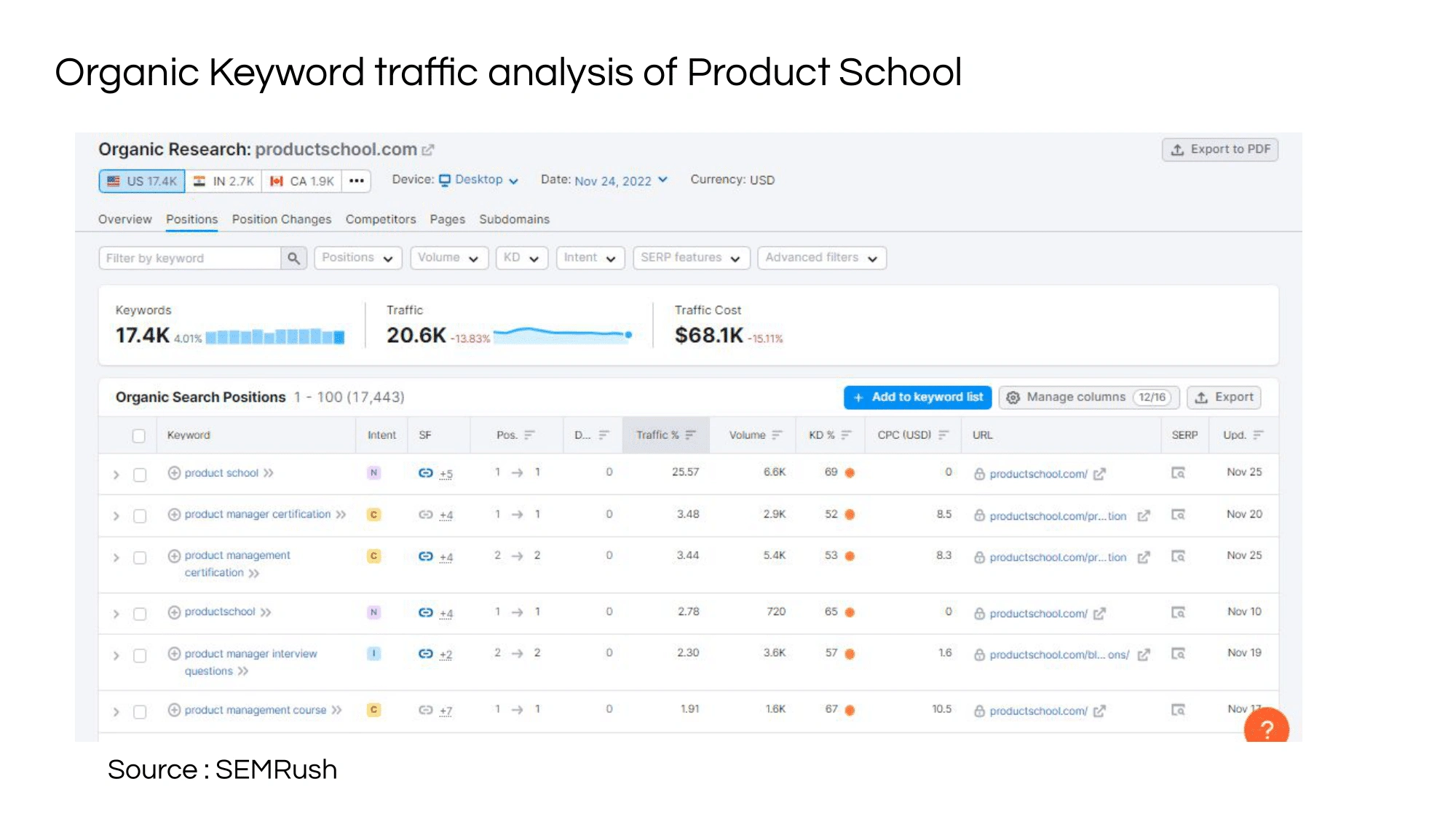Click sort icon in Volume column header

click(777, 435)
